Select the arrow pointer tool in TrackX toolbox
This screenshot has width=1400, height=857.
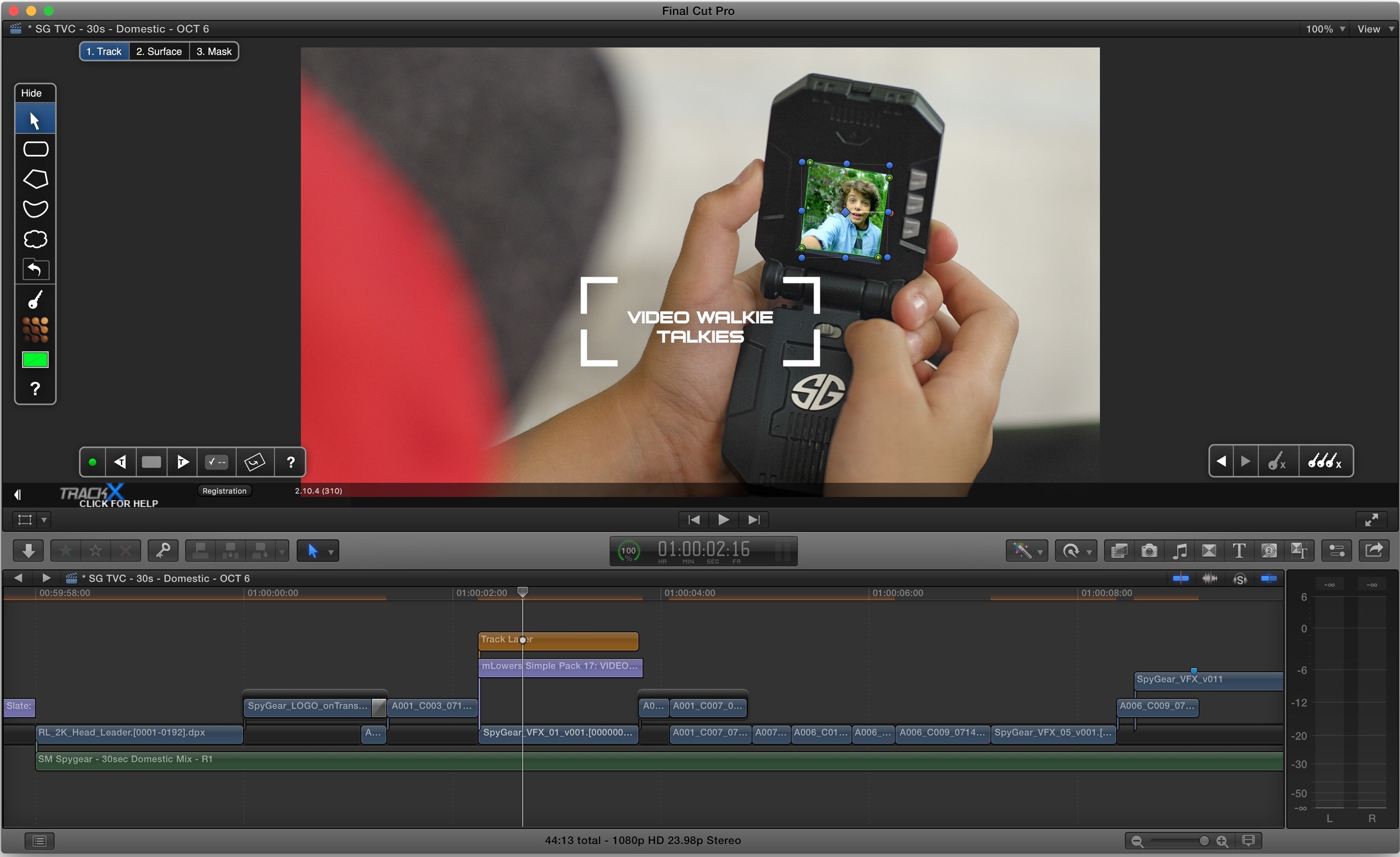pyautogui.click(x=35, y=120)
